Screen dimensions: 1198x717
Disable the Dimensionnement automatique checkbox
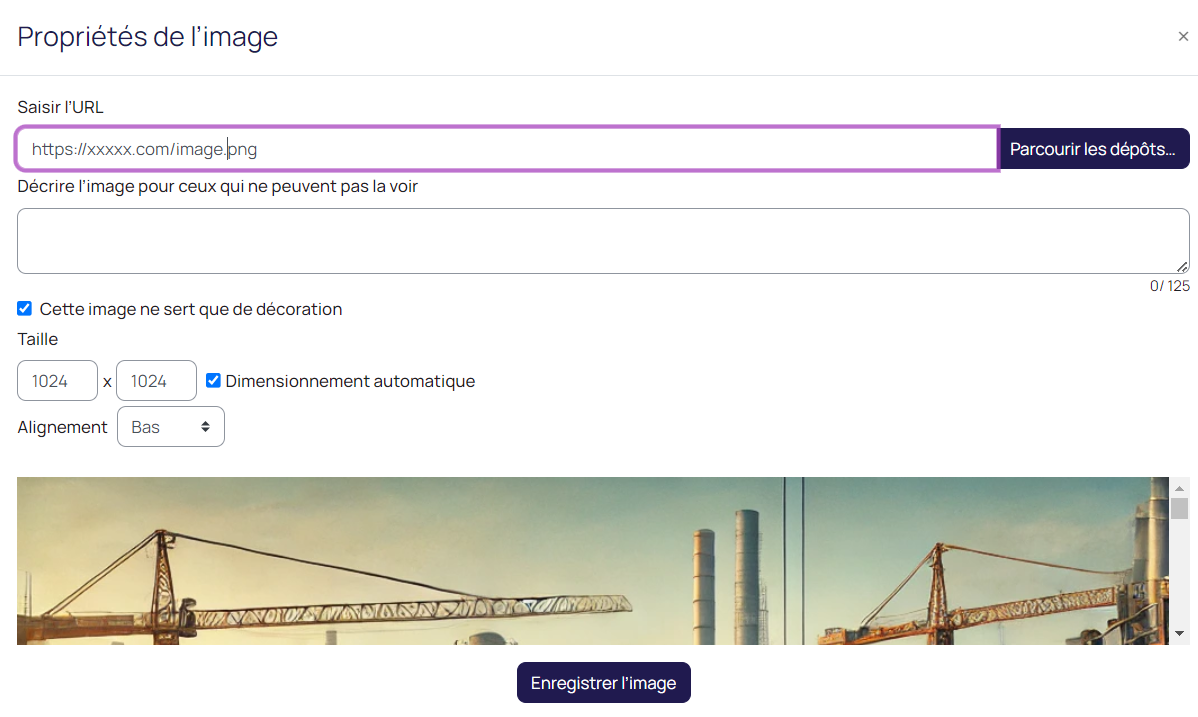[213, 381]
